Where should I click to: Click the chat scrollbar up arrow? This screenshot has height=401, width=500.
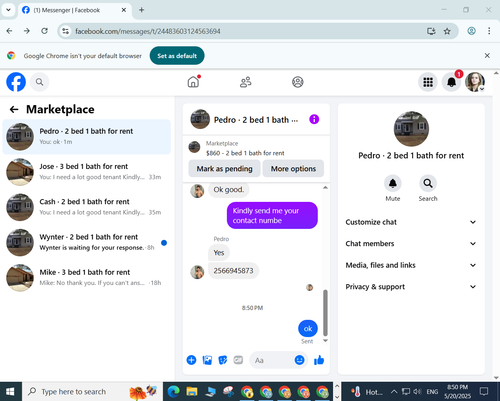[325, 188]
